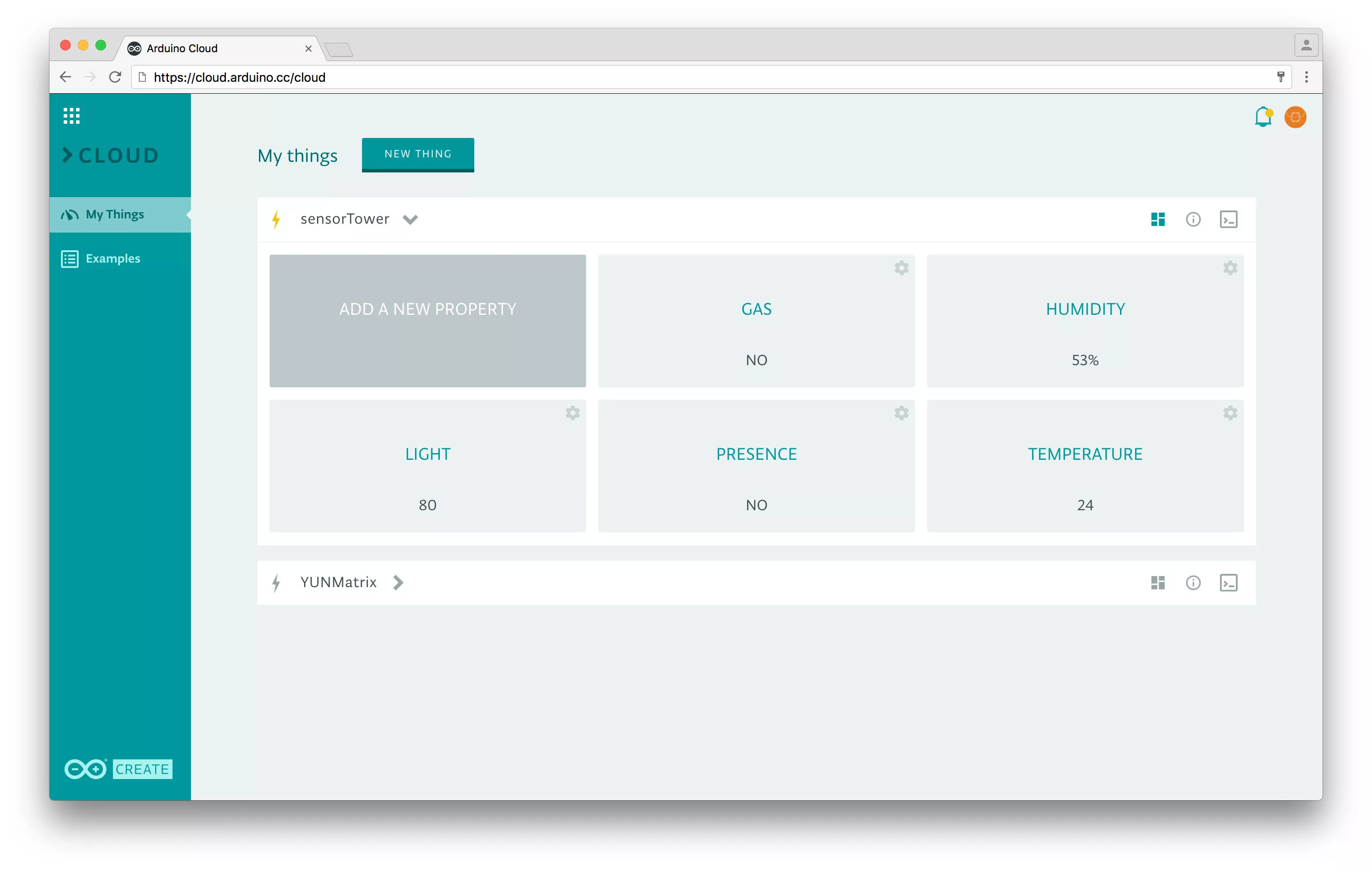The image size is (1372, 871).
Task: Click the terminal icon for YUNMatrix
Action: click(1228, 582)
